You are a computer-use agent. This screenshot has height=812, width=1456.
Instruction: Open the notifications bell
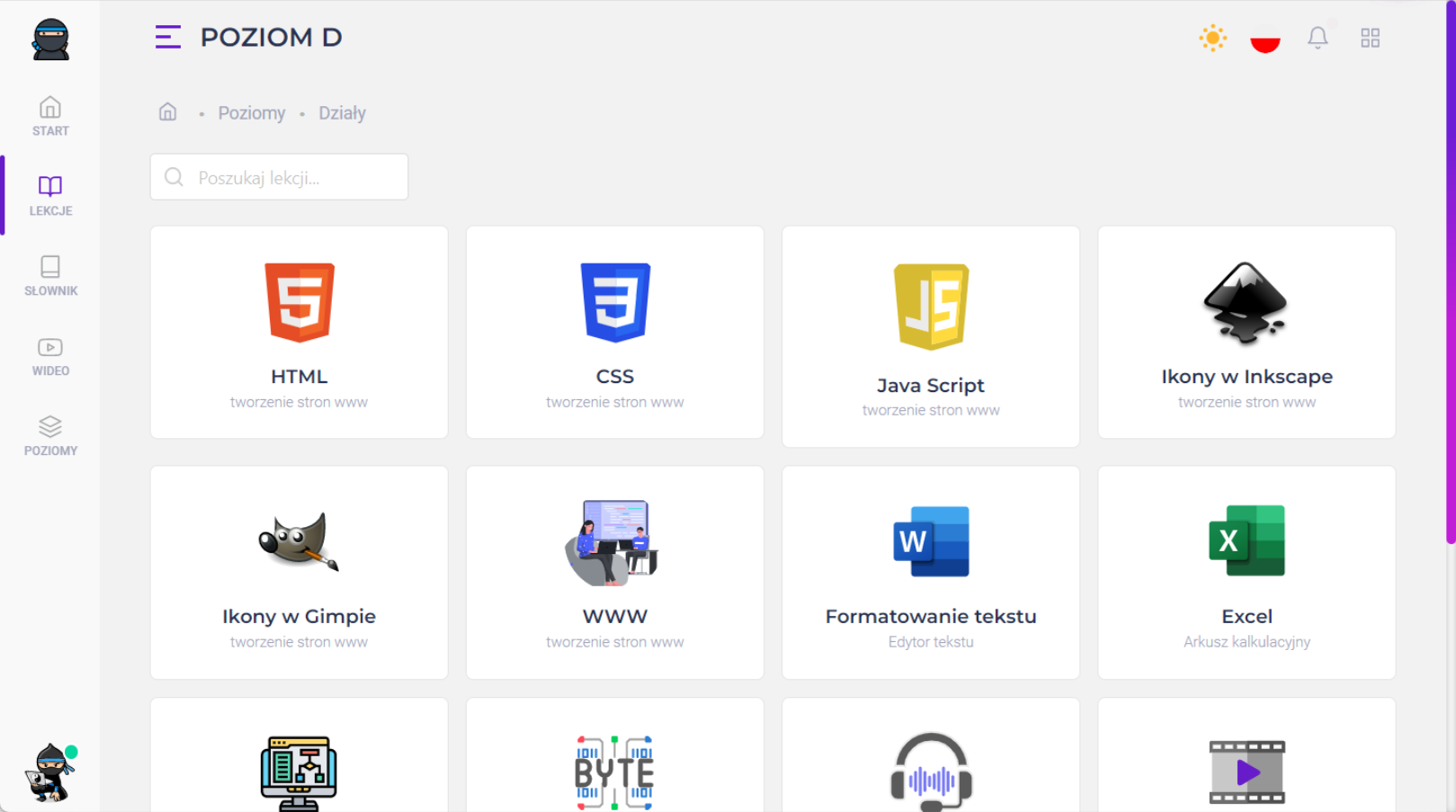point(1318,38)
